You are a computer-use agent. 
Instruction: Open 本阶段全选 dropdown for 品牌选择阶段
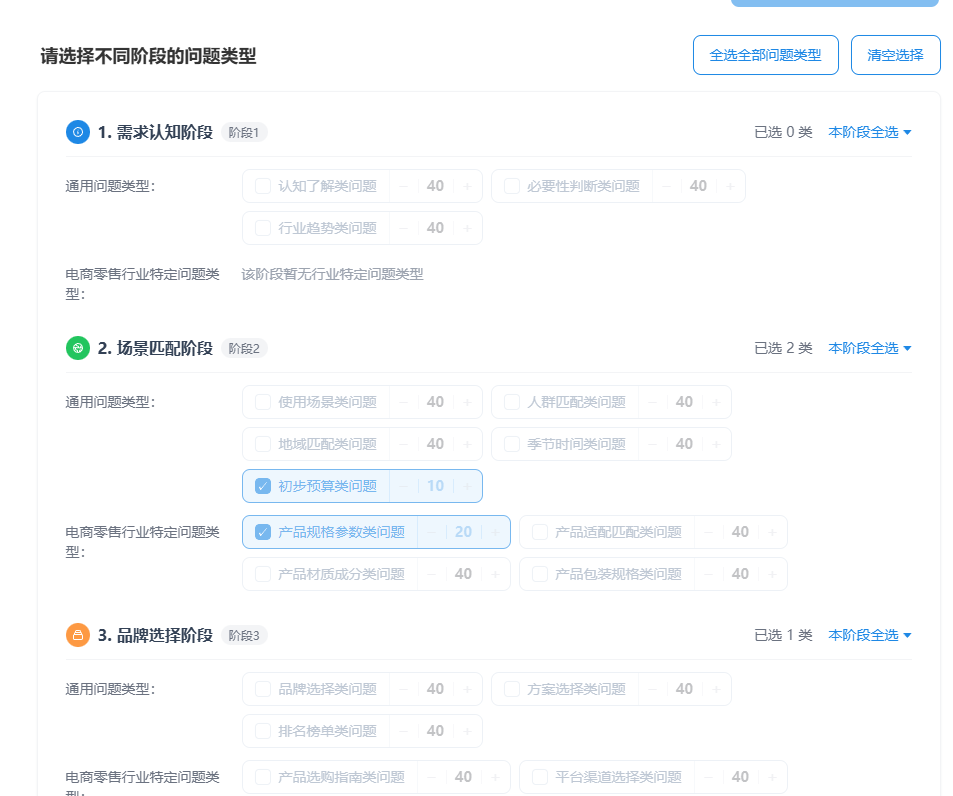(x=870, y=635)
